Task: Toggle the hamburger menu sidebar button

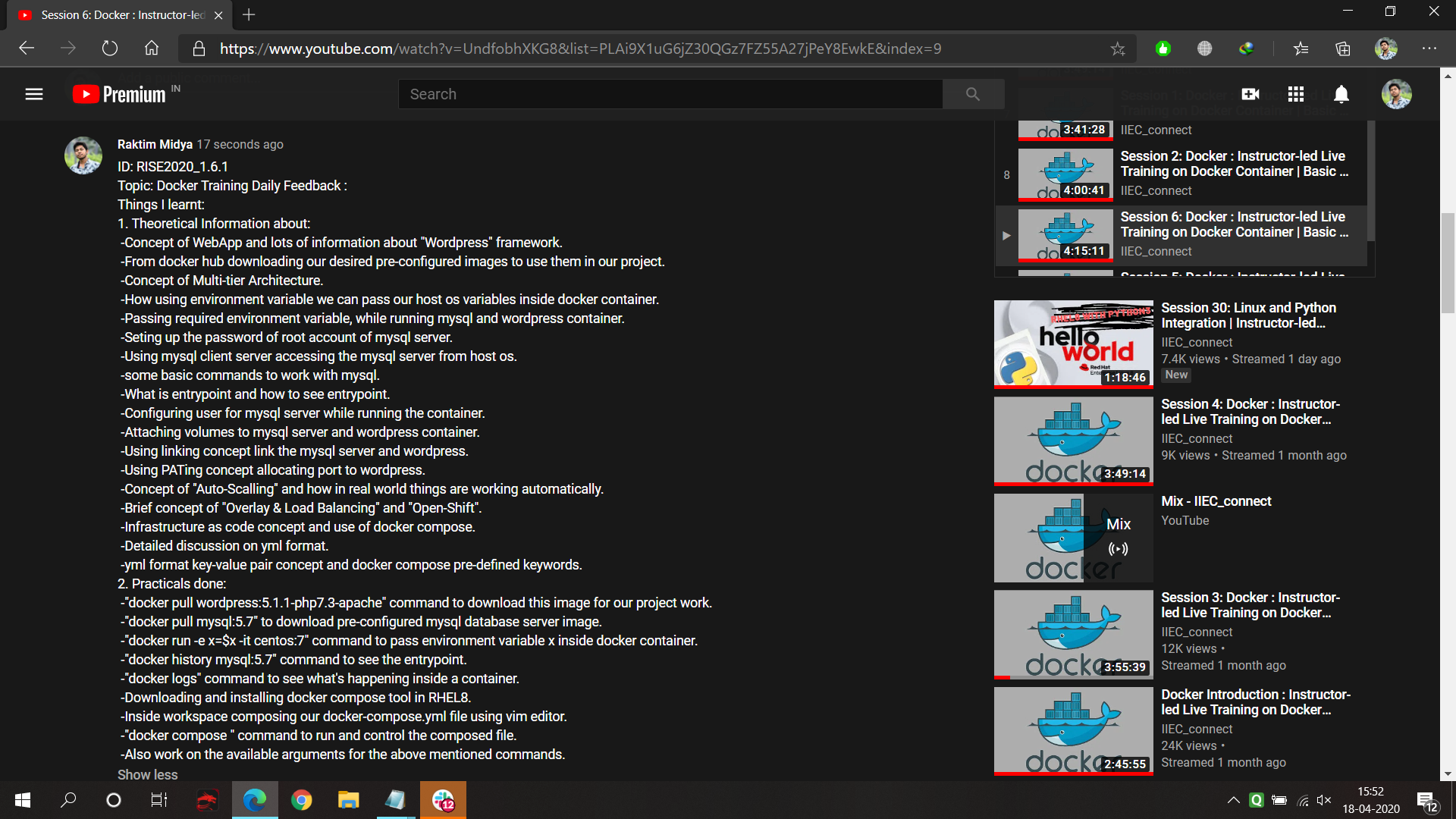Action: [33, 94]
